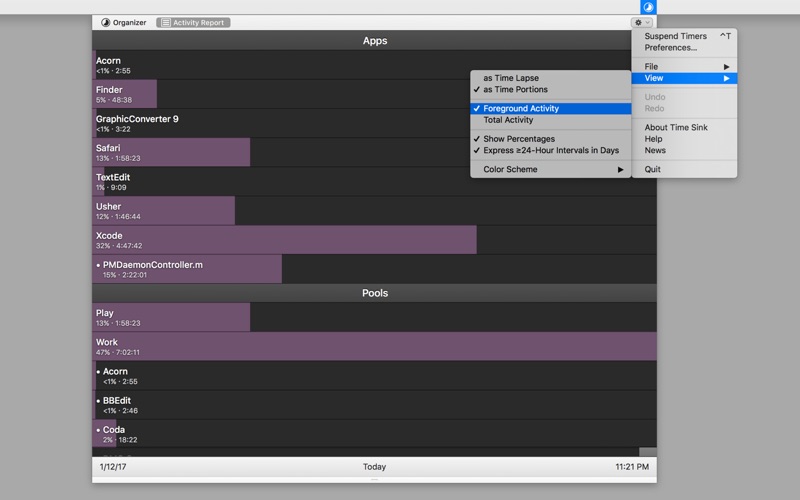Viewport: 800px width, 500px height.
Task: Click the Usher activity bar
Action: (163, 211)
